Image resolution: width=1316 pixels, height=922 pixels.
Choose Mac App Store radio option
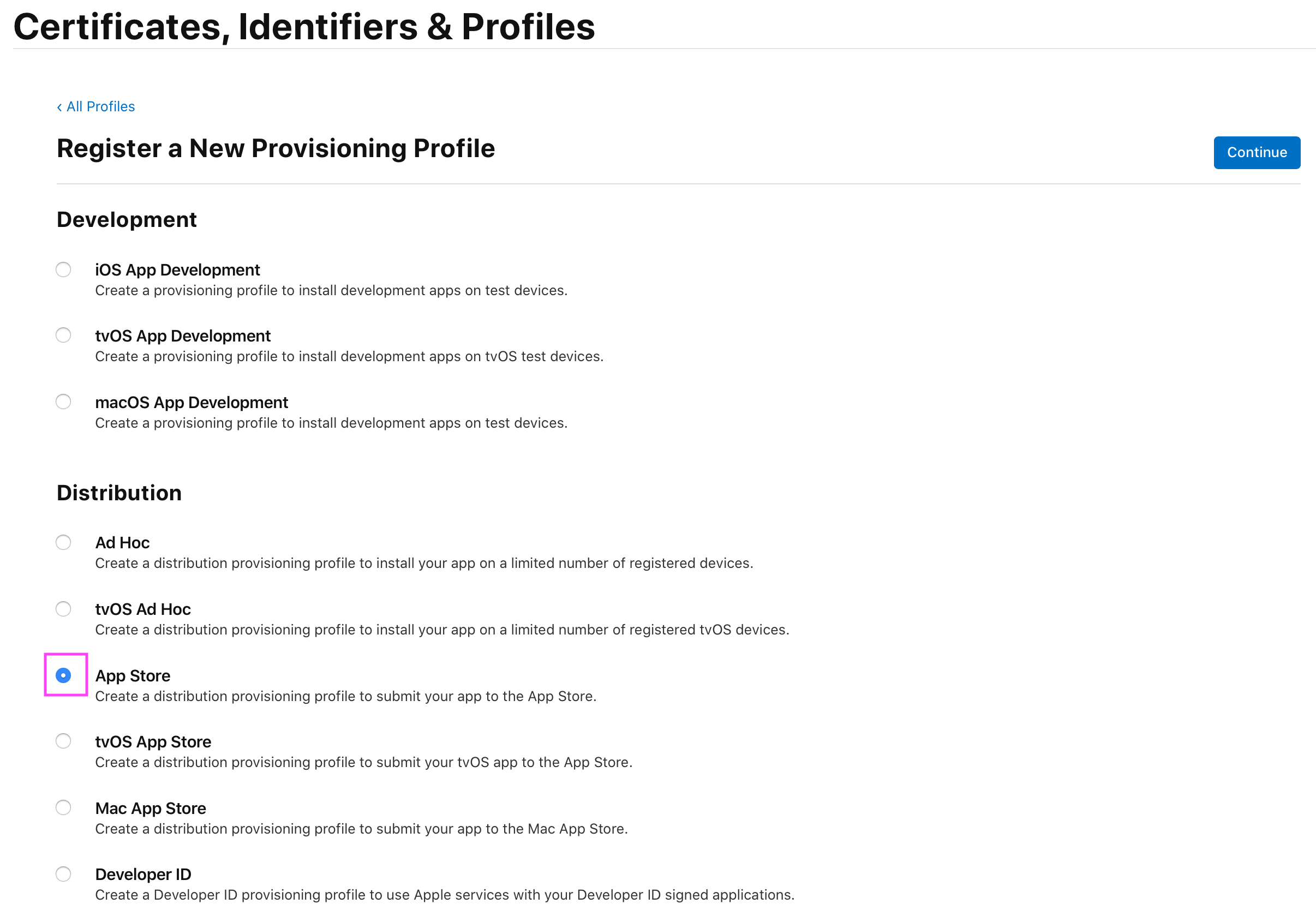click(x=64, y=808)
